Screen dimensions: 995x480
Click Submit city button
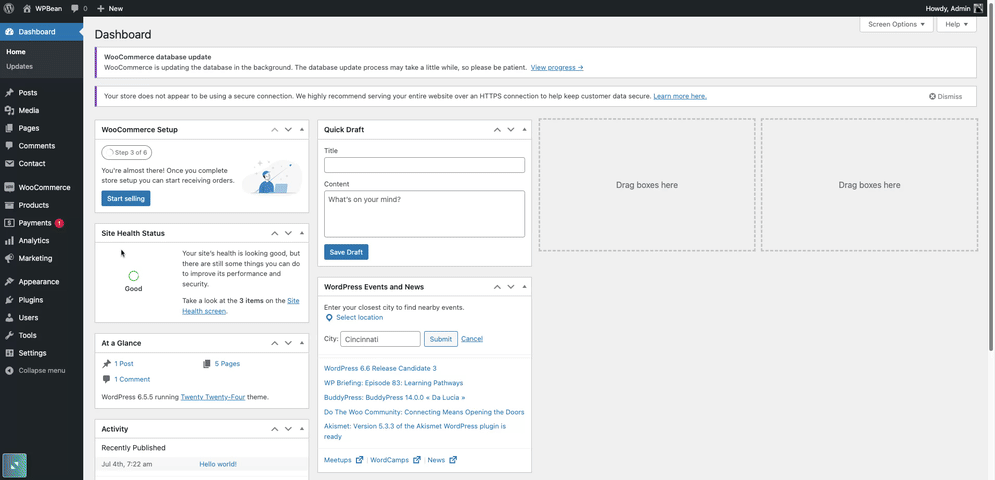pyautogui.click(x=441, y=339)
